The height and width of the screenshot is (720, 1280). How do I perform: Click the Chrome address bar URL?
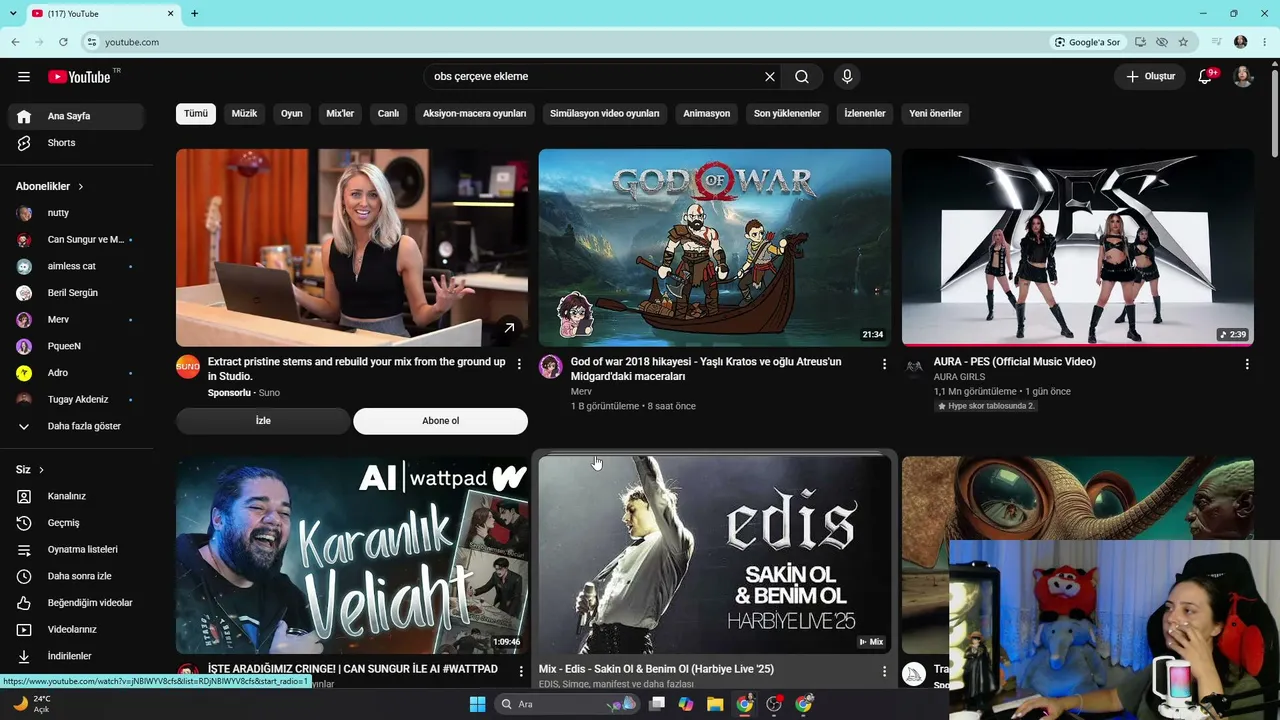tap(132, 42)
